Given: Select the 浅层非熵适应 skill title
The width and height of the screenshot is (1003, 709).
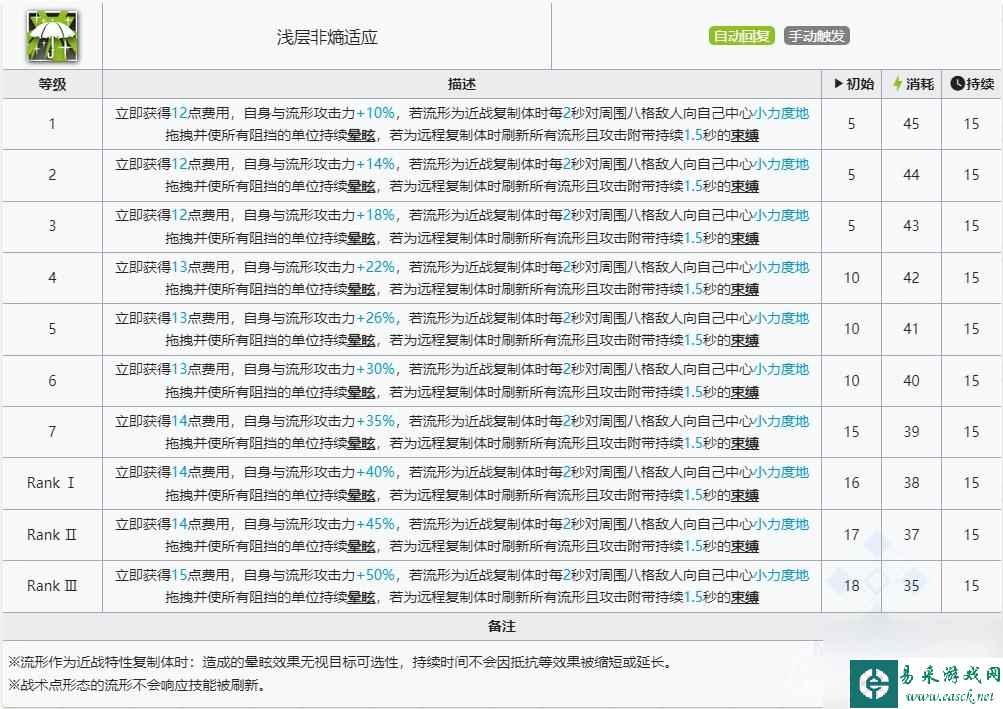Looking at the screenshot, I should tap(327, 37).
